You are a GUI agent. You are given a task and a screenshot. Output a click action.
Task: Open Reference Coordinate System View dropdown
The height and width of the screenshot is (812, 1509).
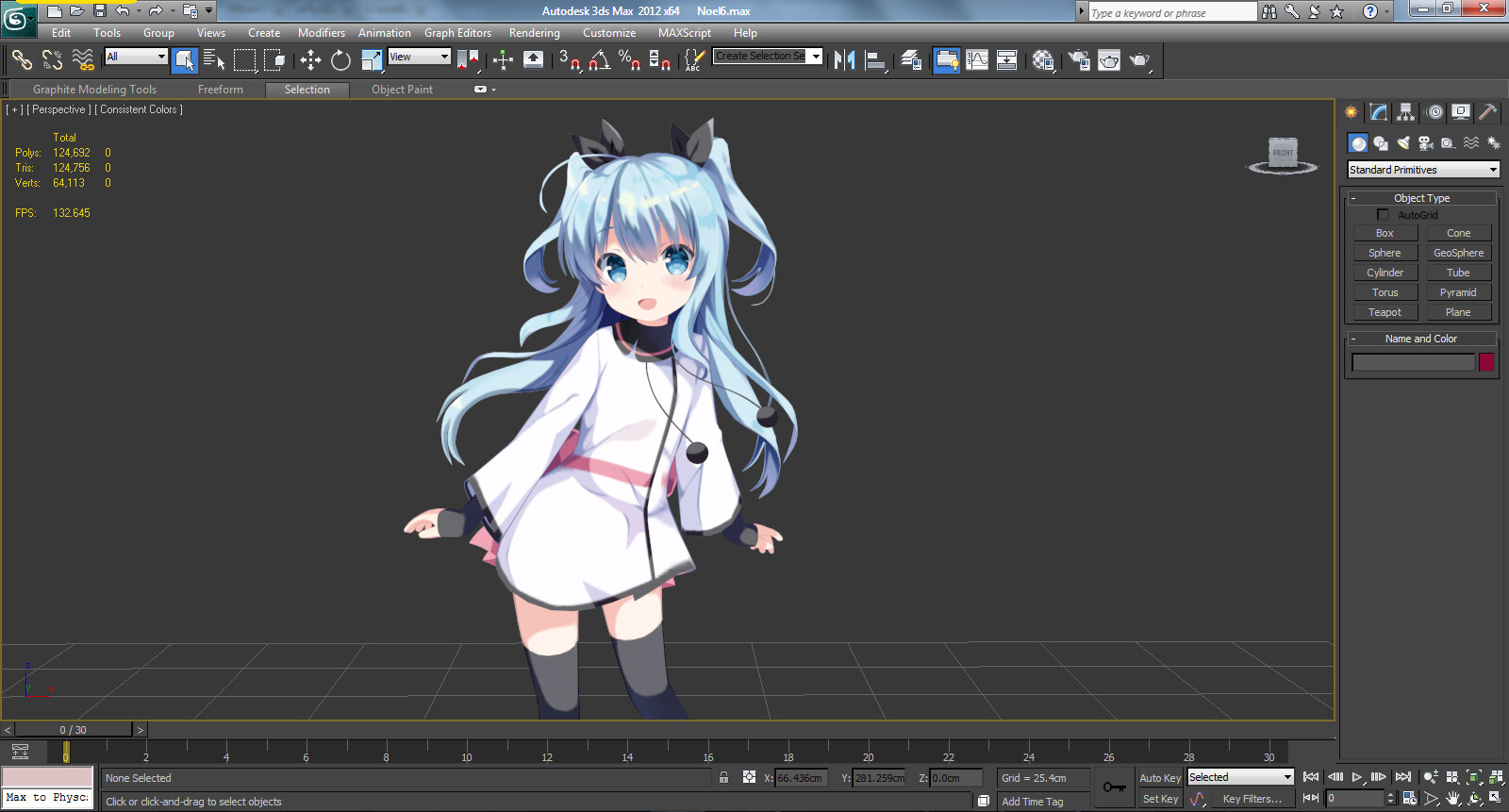[x=420, y=57]
